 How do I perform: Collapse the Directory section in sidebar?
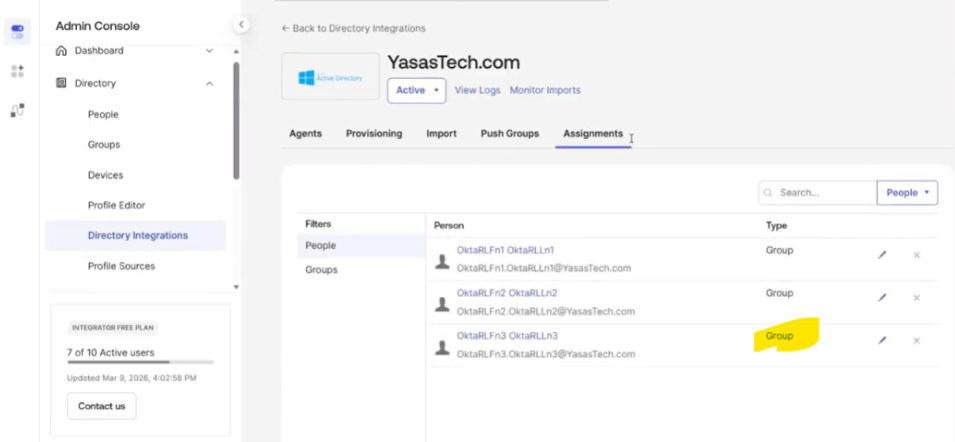(209, 84)
